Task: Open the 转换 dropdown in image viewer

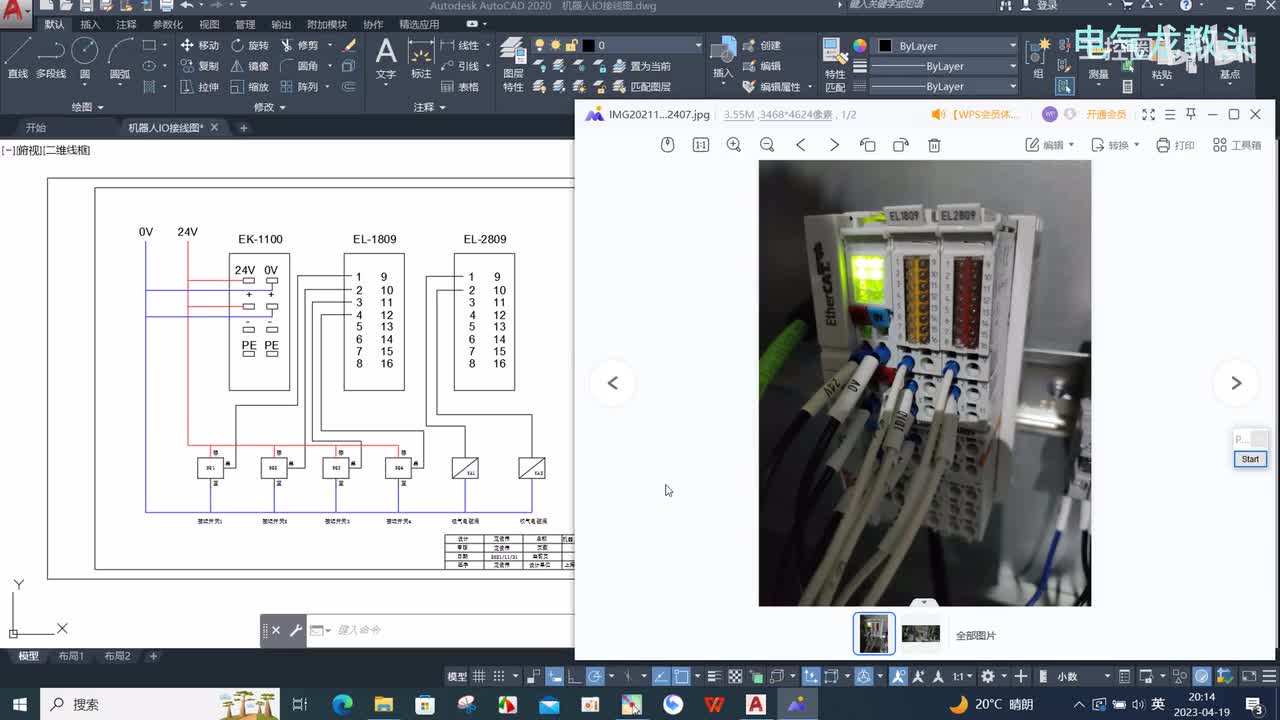Action: (1115, 145)
